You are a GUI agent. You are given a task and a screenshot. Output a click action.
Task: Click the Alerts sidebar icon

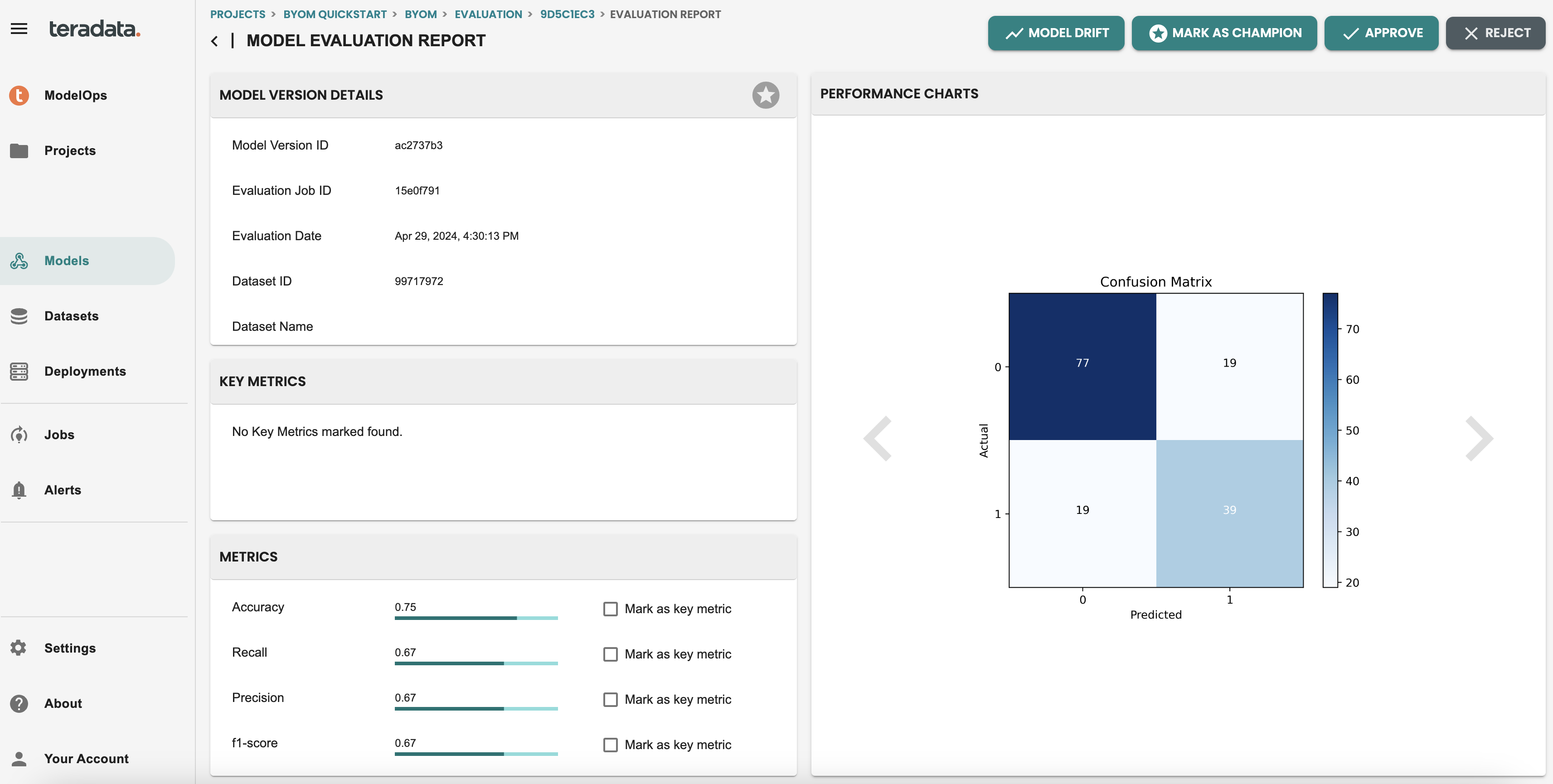(19, 490)
